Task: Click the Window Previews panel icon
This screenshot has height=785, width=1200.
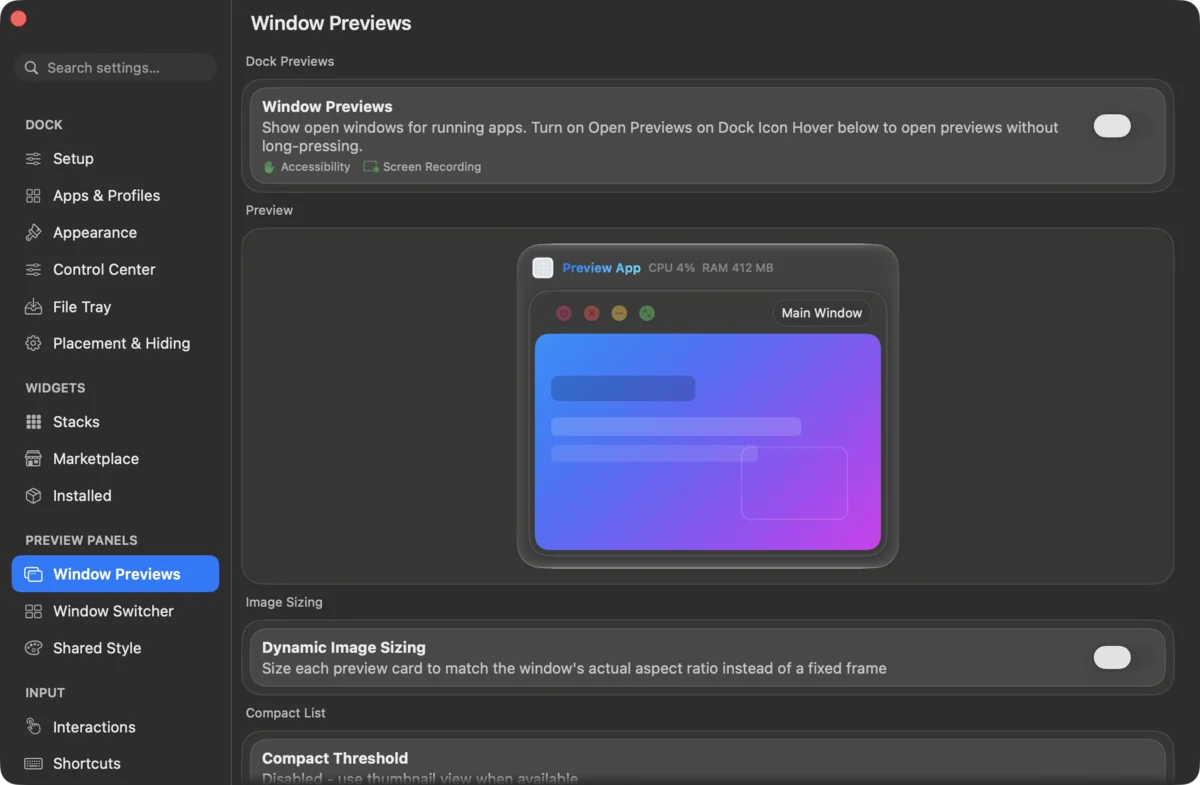Action: pos(33,574)
